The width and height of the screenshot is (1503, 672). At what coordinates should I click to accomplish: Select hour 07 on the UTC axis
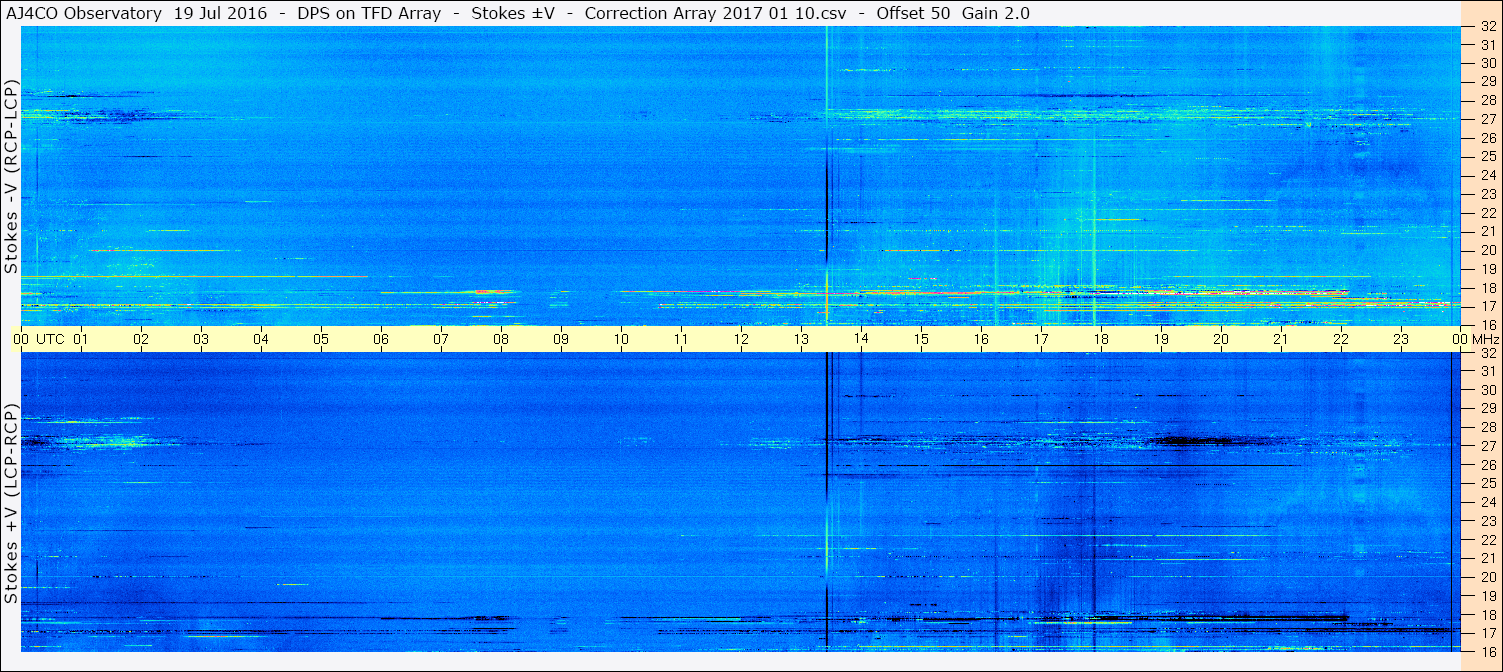coord(441,339)
